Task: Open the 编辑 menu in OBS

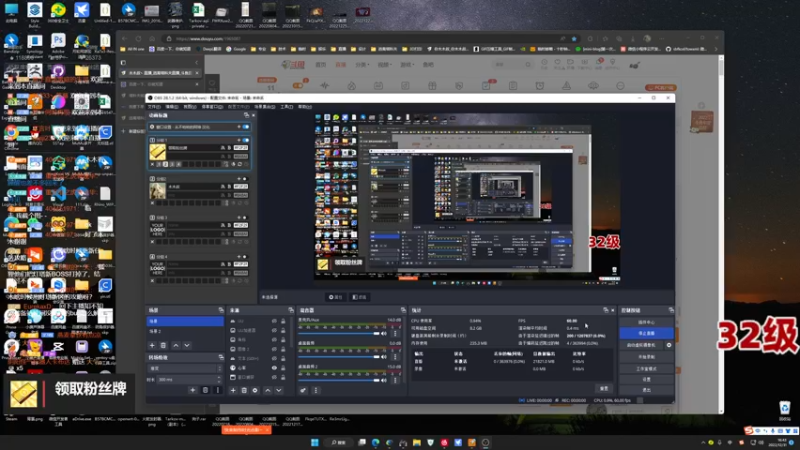Action: pos(171,107)
